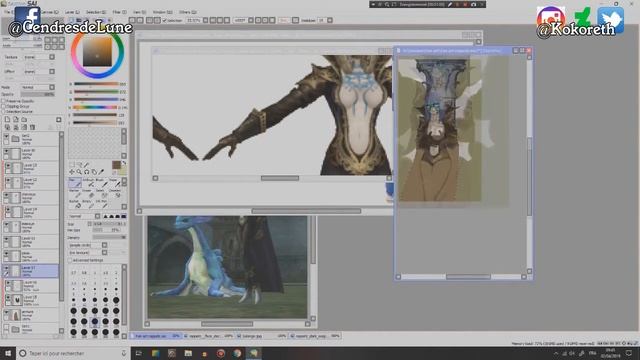Adjust the hue H color slider
This screenshot has width=640, height=360.
[x=96, y=107]
